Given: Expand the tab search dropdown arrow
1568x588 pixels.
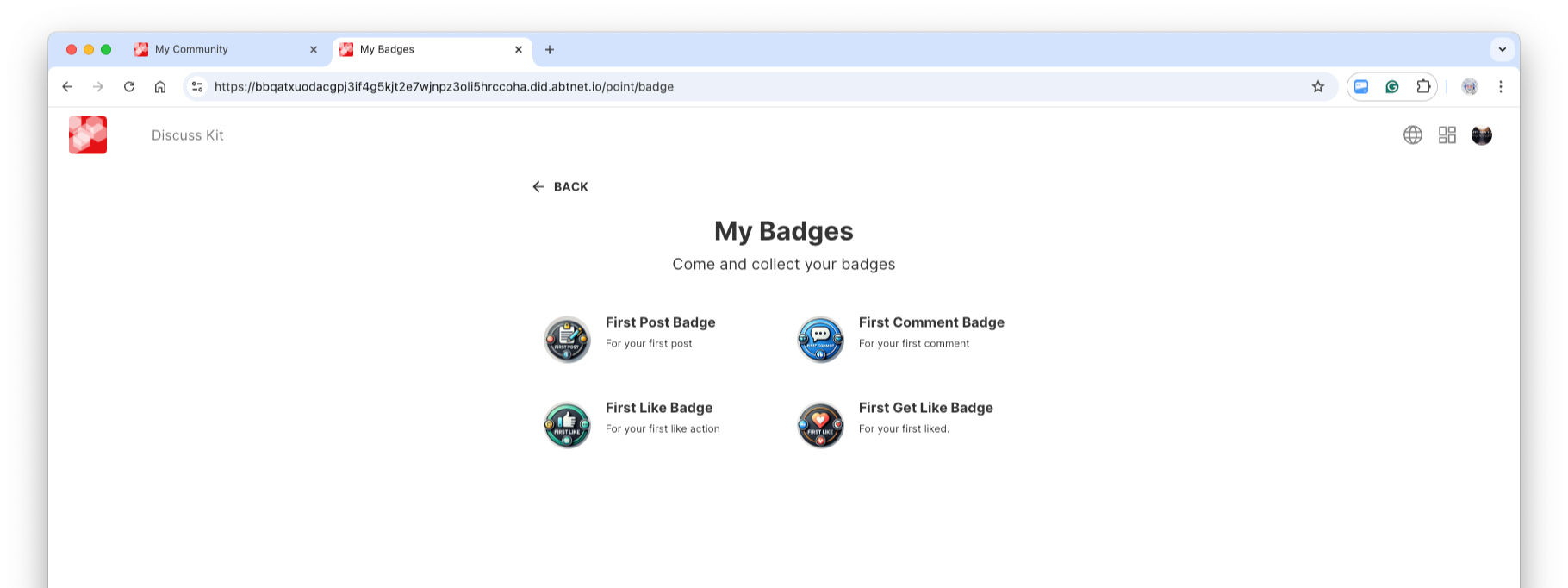Looking at the screenshot, I should click(1503, 50).
